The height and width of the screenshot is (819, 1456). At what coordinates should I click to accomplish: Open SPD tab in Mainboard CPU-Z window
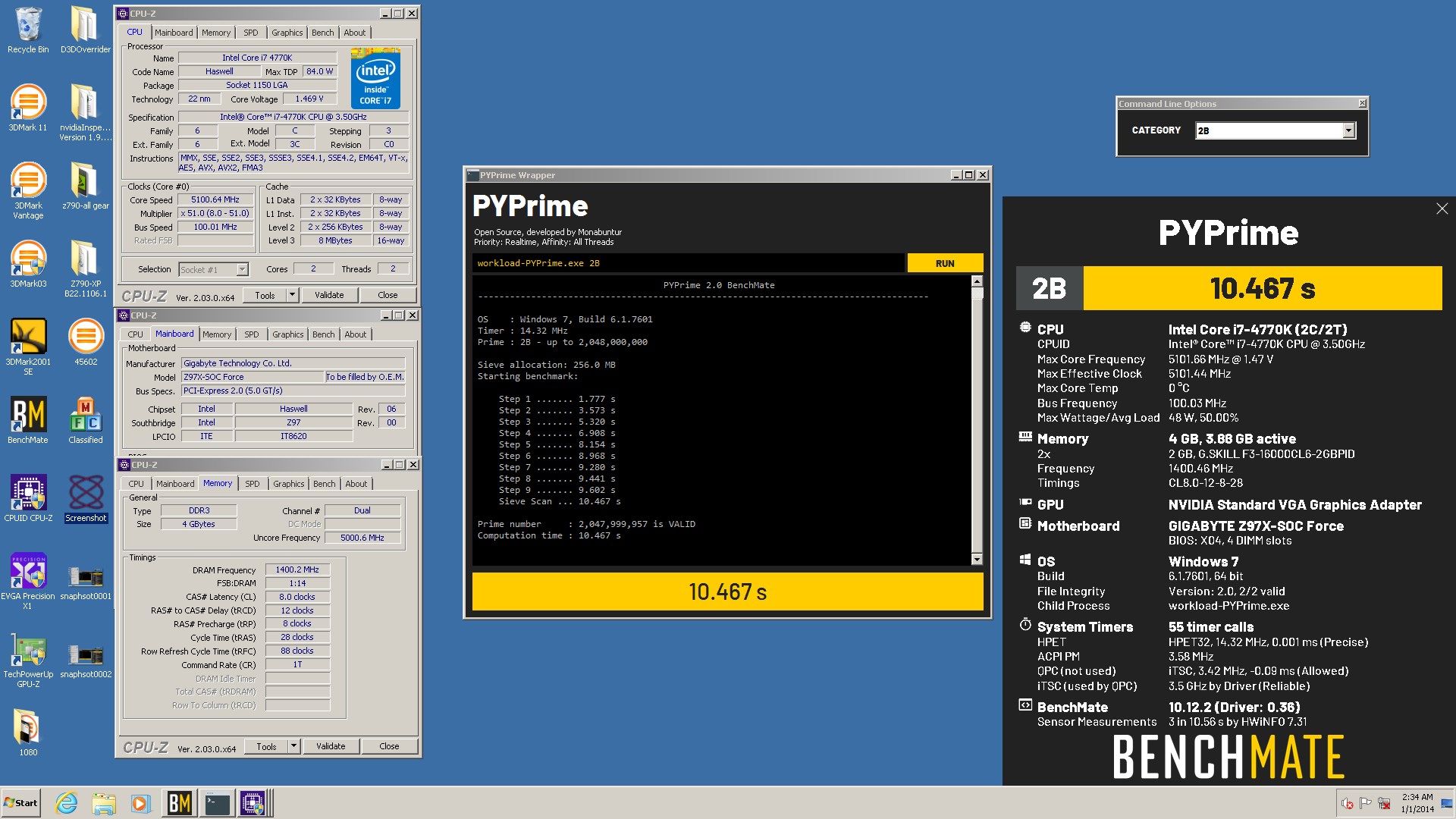click(x=252, y=334)
